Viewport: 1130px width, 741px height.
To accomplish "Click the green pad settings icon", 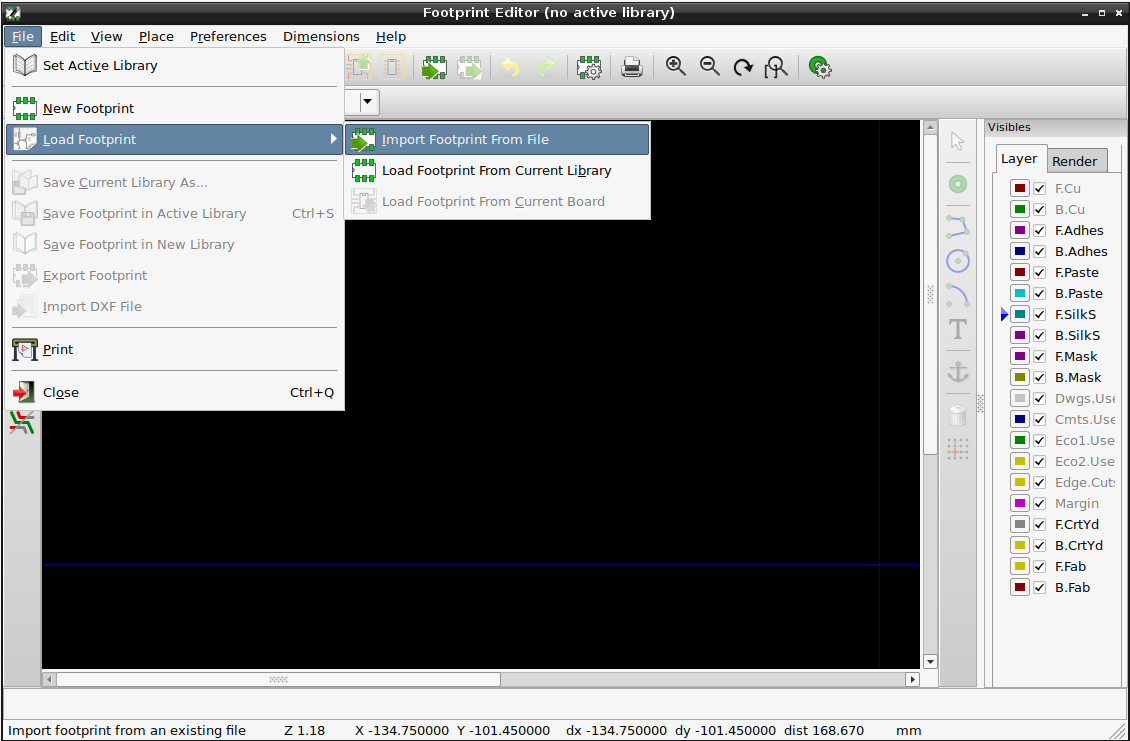I will pos(819,68).
